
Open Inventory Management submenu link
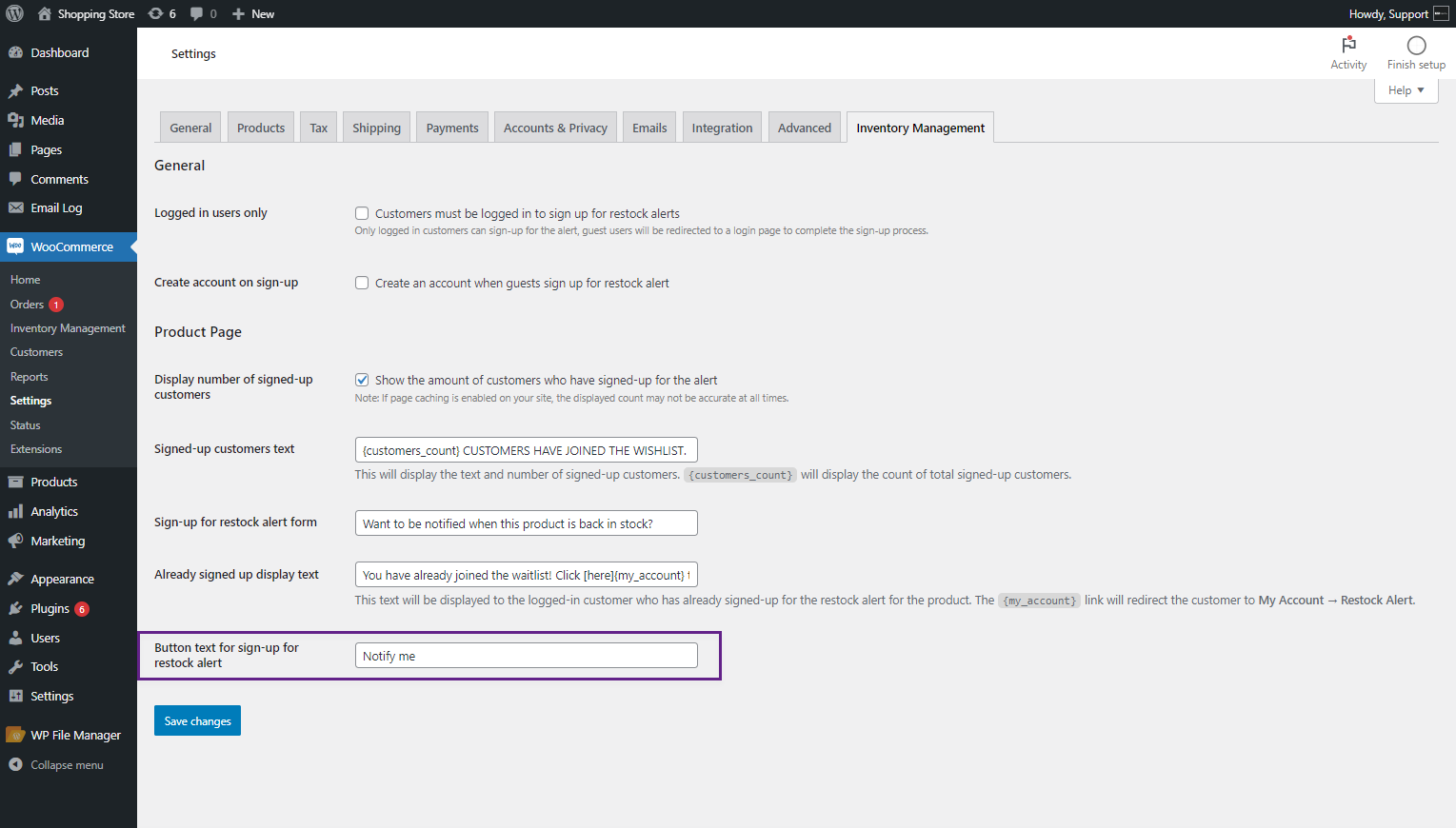tap(68, 328)
